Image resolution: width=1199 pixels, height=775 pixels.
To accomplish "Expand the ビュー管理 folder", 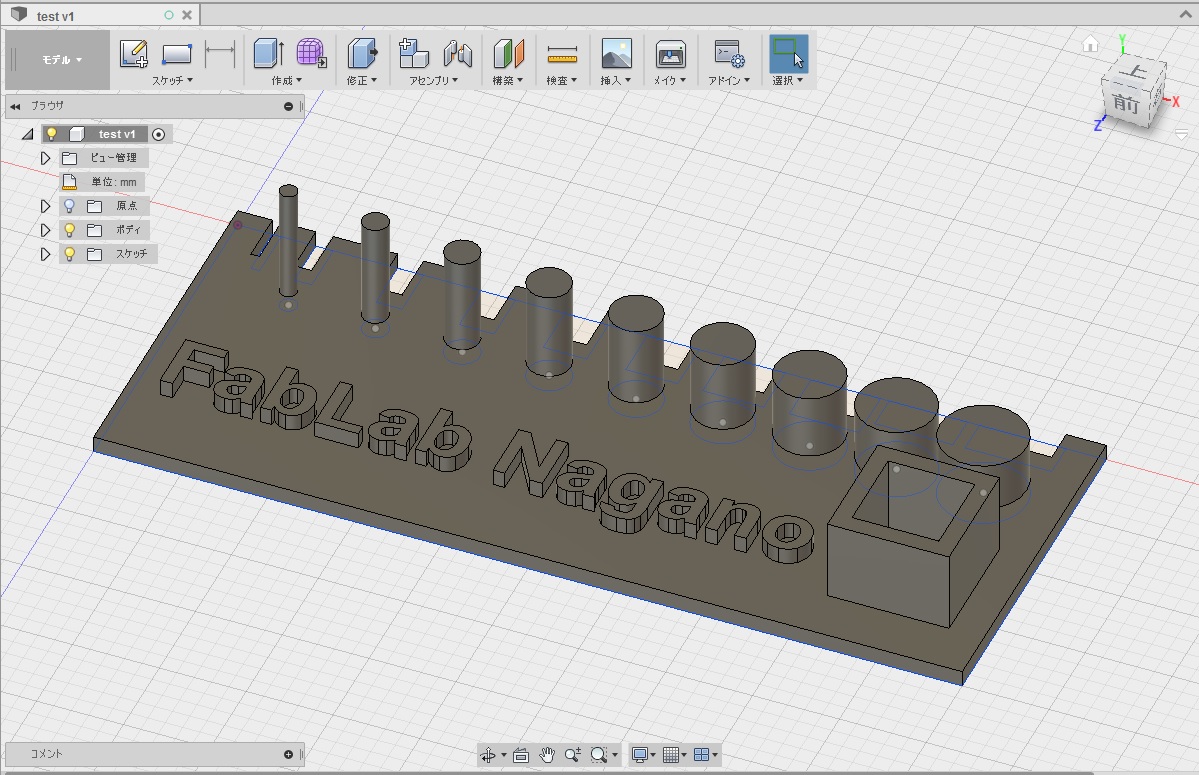I will (45, 158).
